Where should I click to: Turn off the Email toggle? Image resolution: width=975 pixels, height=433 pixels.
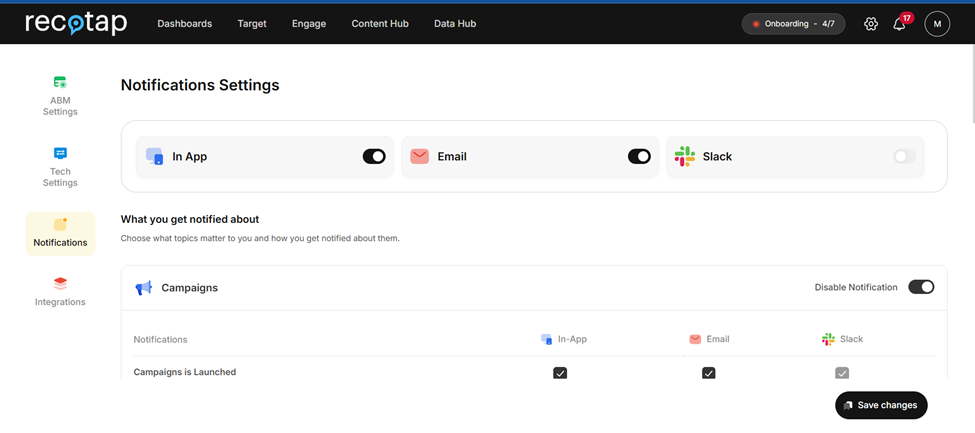click(639, 156)
